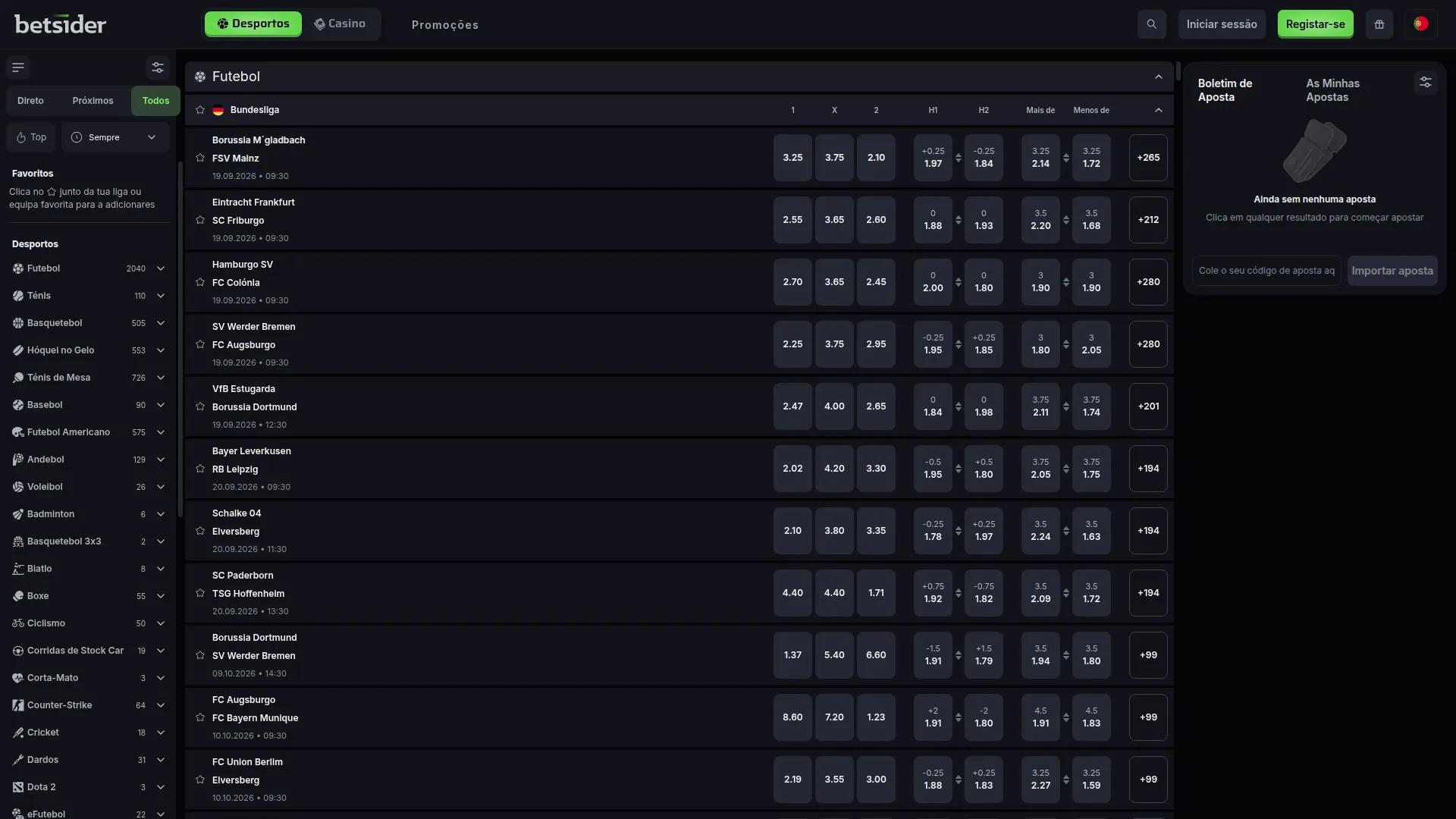
Task: Select the Futebol Americano icon
Action: [18, 432]
